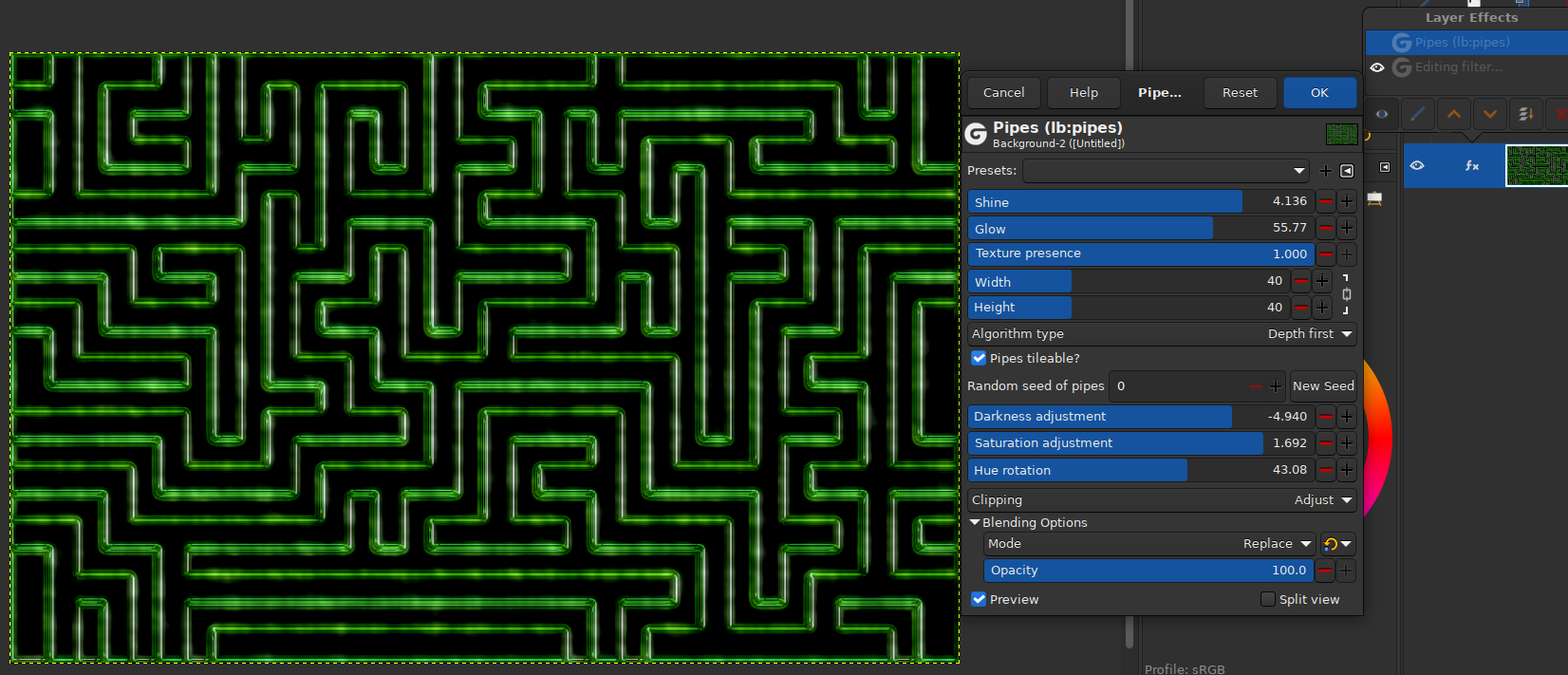Enable the Split view checkbox

pos(1267,600)
